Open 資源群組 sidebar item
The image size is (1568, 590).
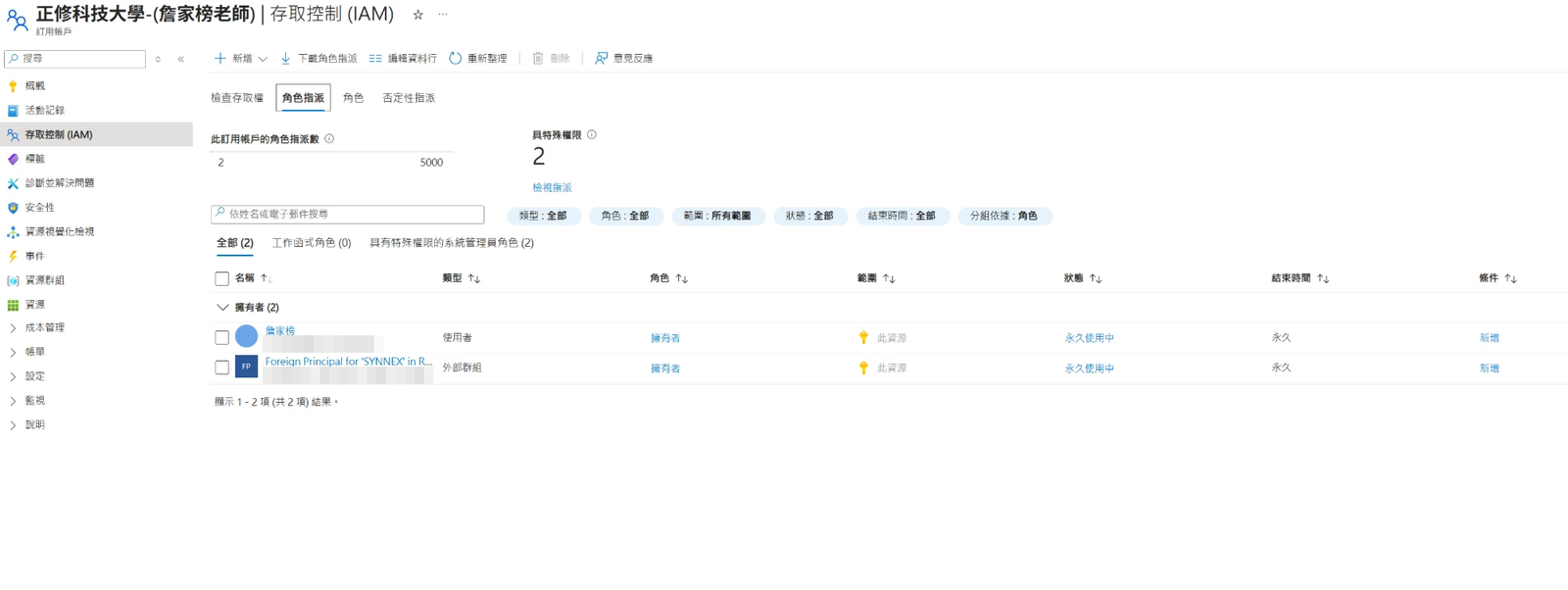[44, 280]
